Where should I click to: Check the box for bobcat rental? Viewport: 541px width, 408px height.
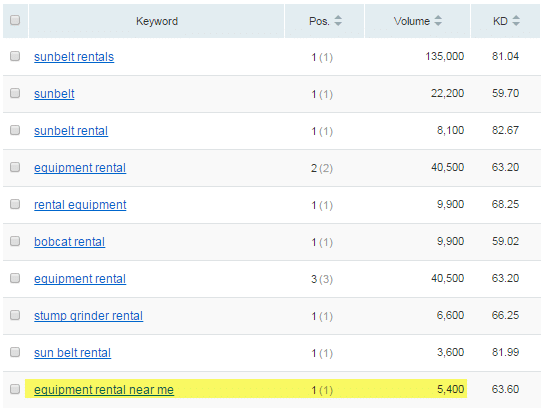click(15, 241)
